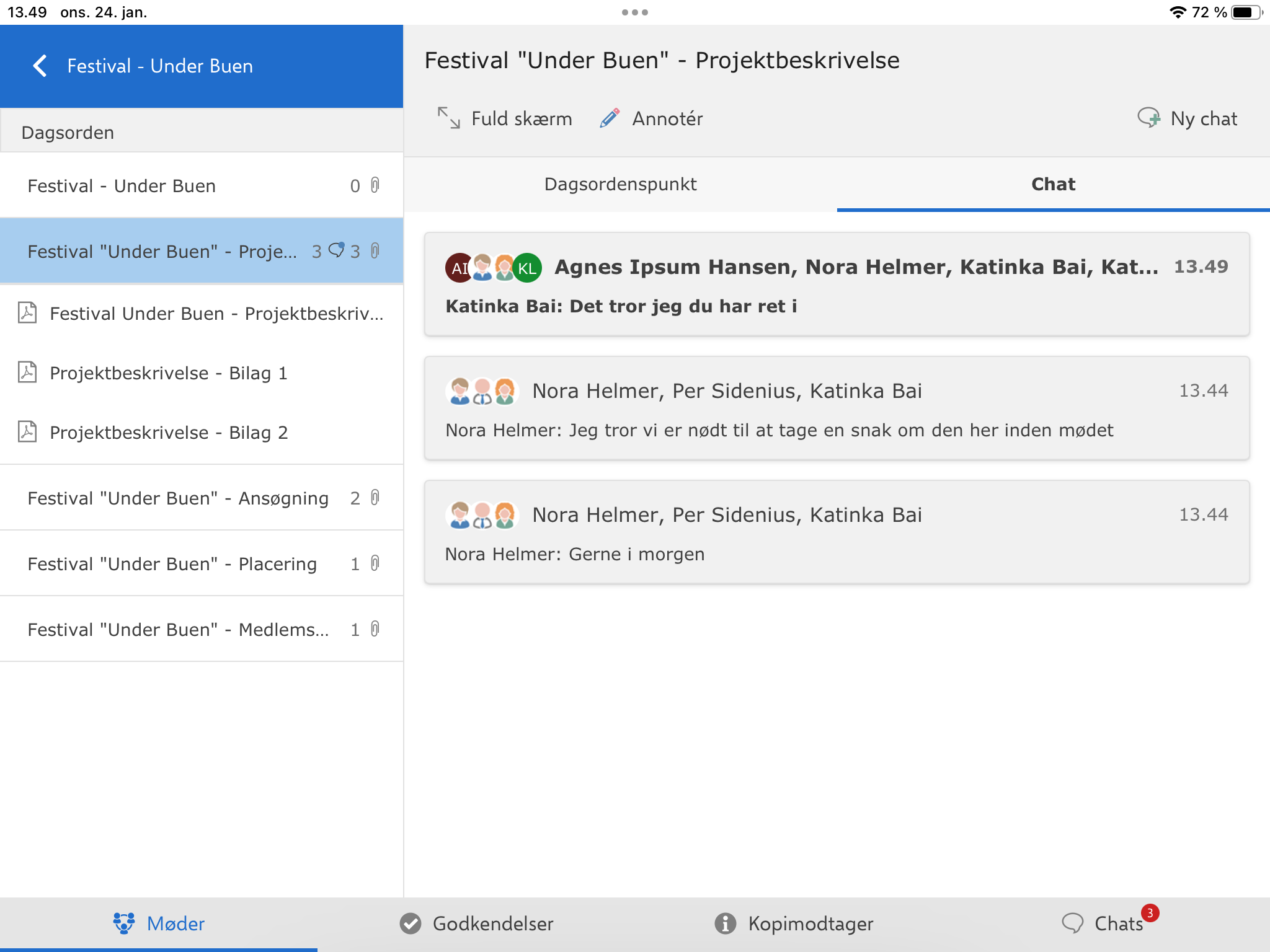1270x952 pixels.
Task: Click chat bubble icon on Projektbeskrivelse agenda row
Action: [x=337, y=250]
